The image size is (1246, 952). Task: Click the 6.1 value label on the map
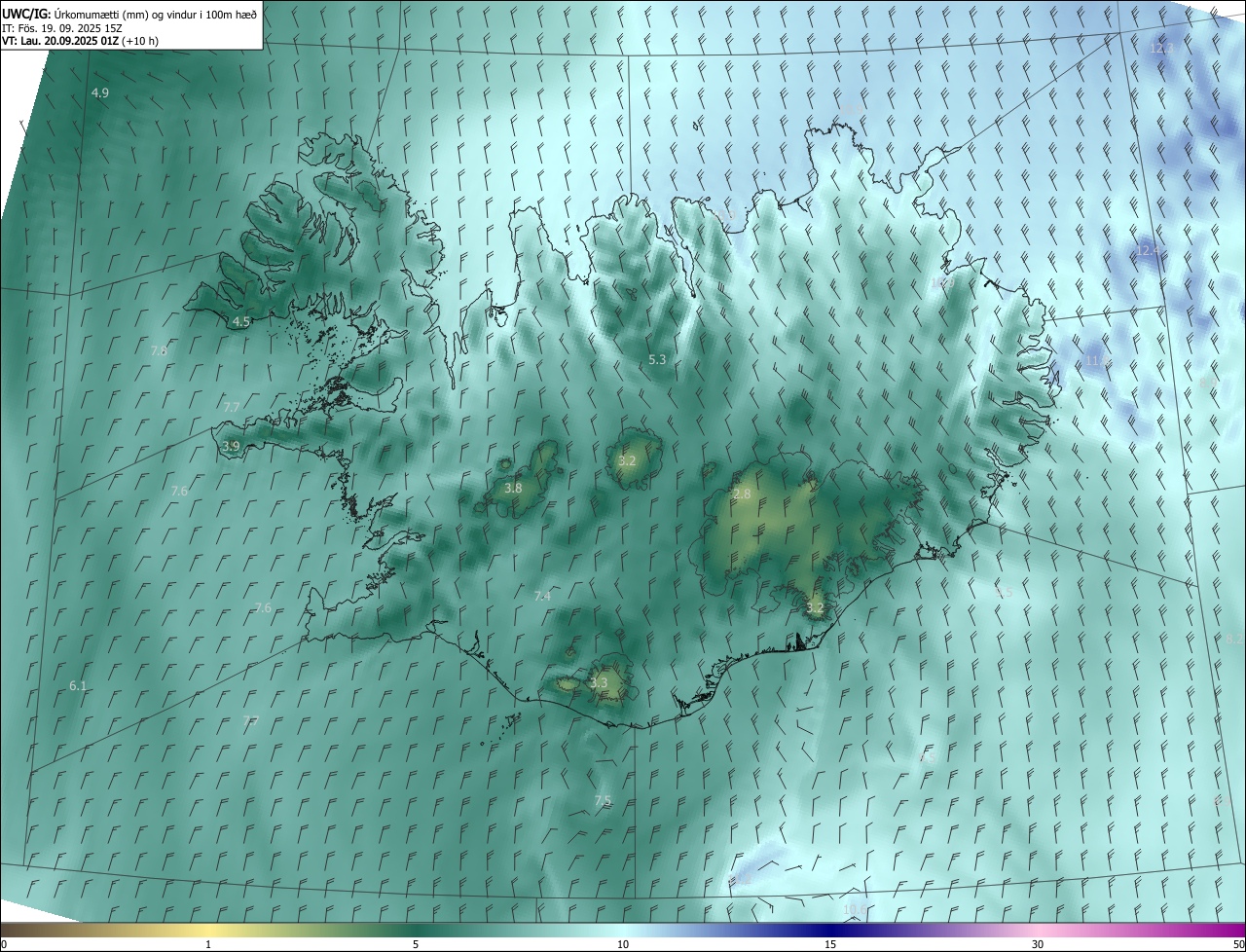[x=78, y=686]
